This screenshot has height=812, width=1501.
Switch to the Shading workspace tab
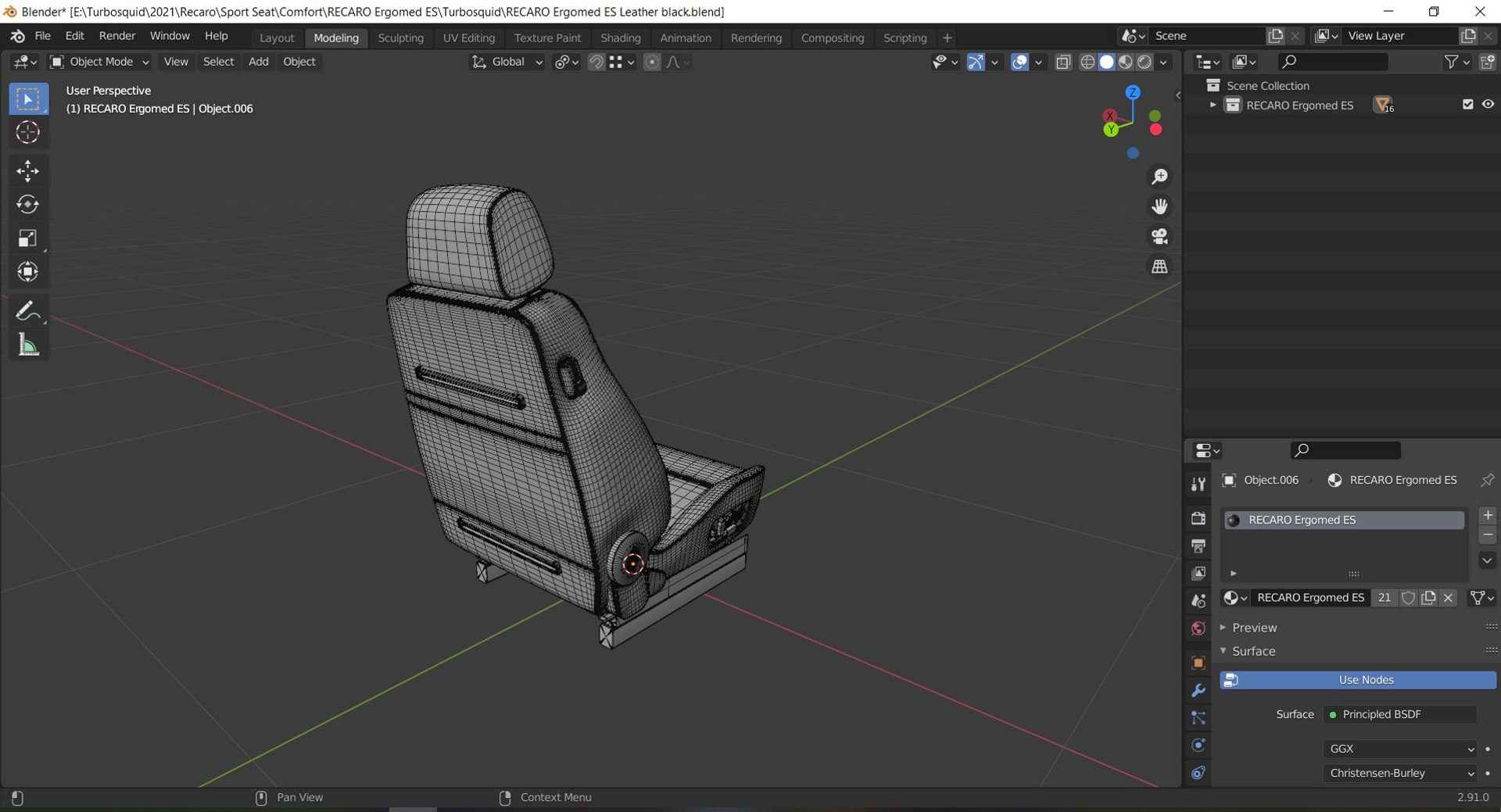(x=620, y=38)
